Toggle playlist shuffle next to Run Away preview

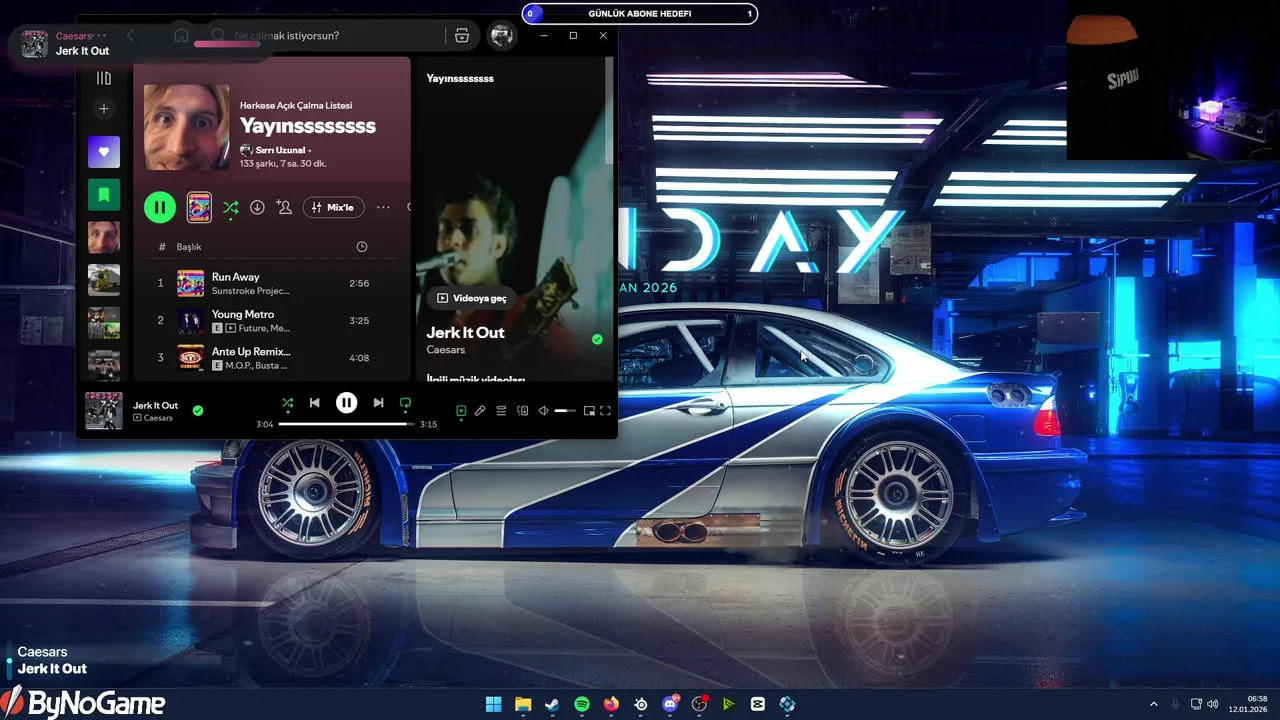[231, 207]
